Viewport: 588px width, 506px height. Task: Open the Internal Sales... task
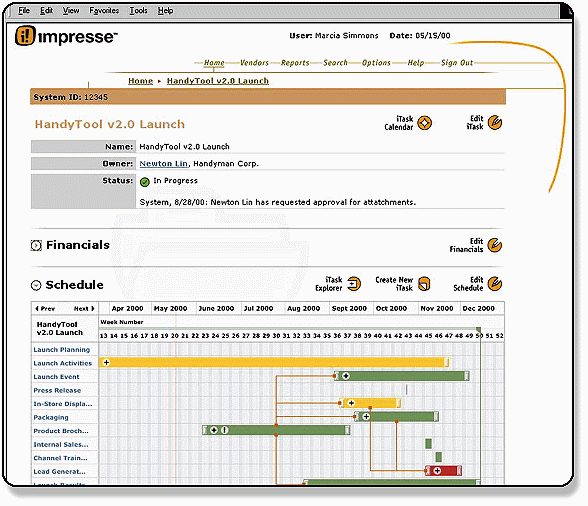tap(61, 444)
